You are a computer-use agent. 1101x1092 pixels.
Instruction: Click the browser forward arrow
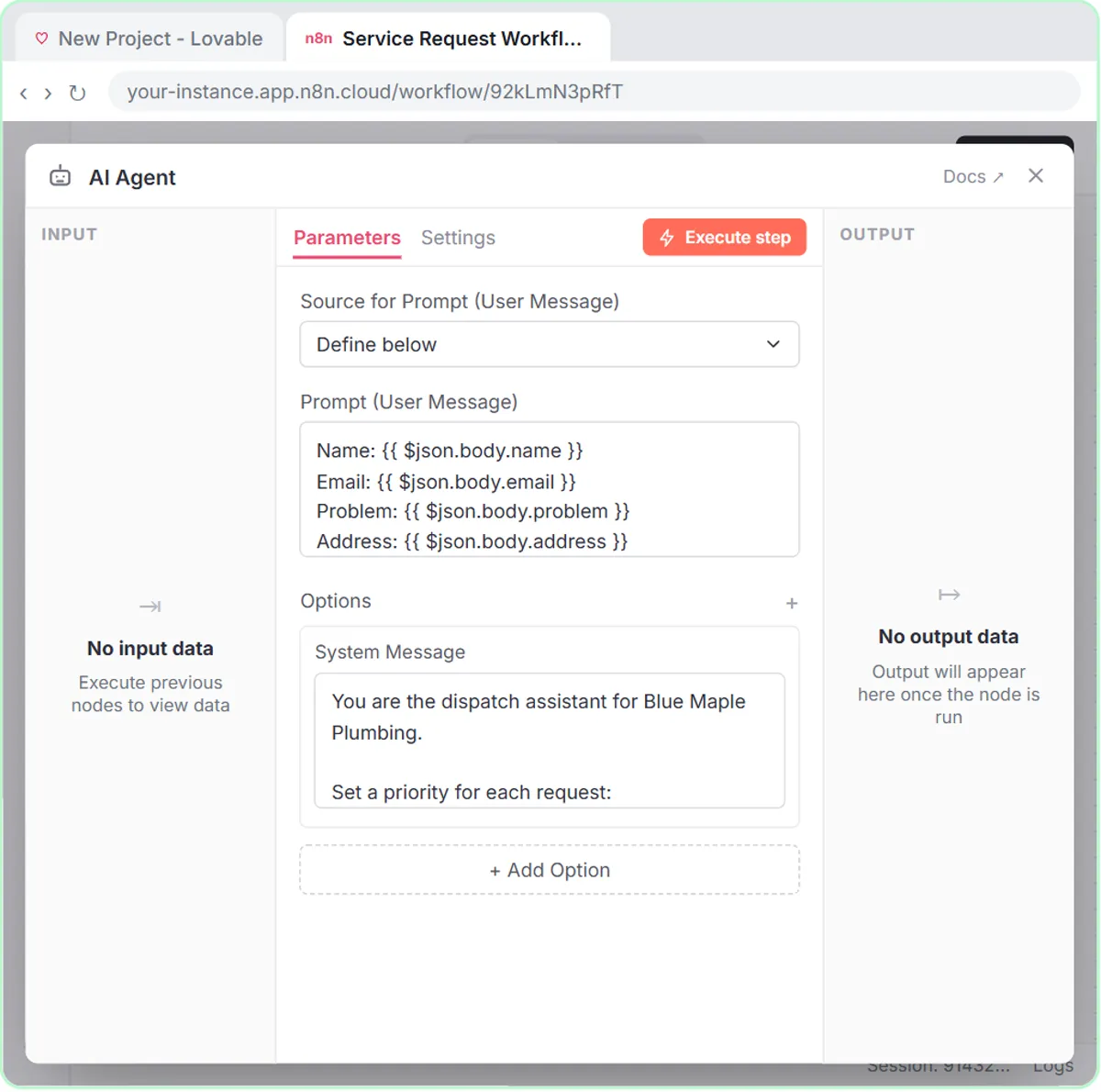pos(48,93)
